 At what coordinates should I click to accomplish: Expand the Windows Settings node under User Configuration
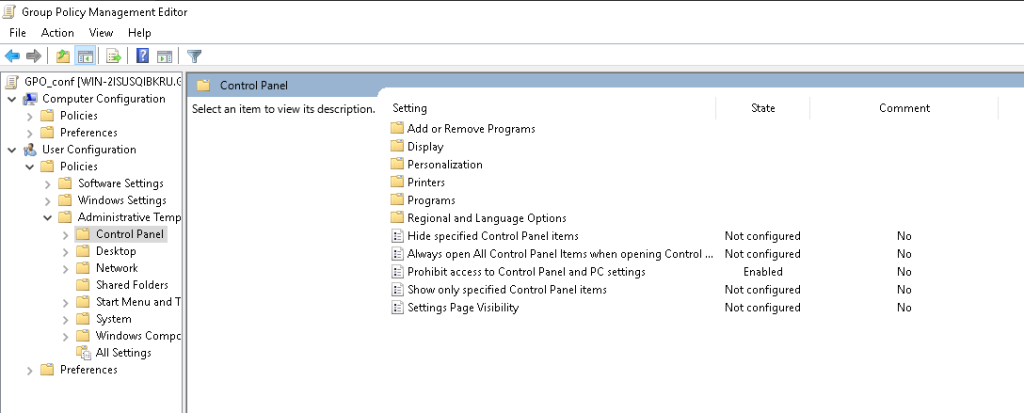click(x=48, y=201)
